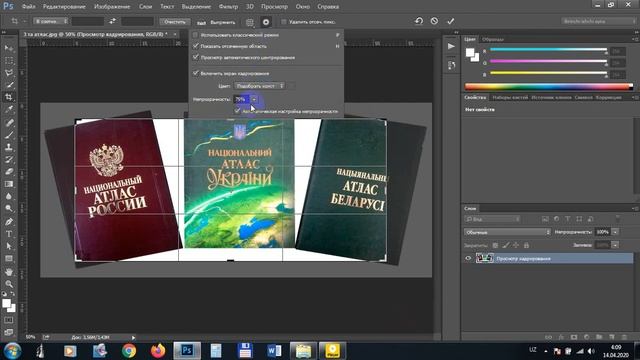Open crop ratio preset dropdown
This screenshot has height=360, width=640.
[x=51, y=21]
